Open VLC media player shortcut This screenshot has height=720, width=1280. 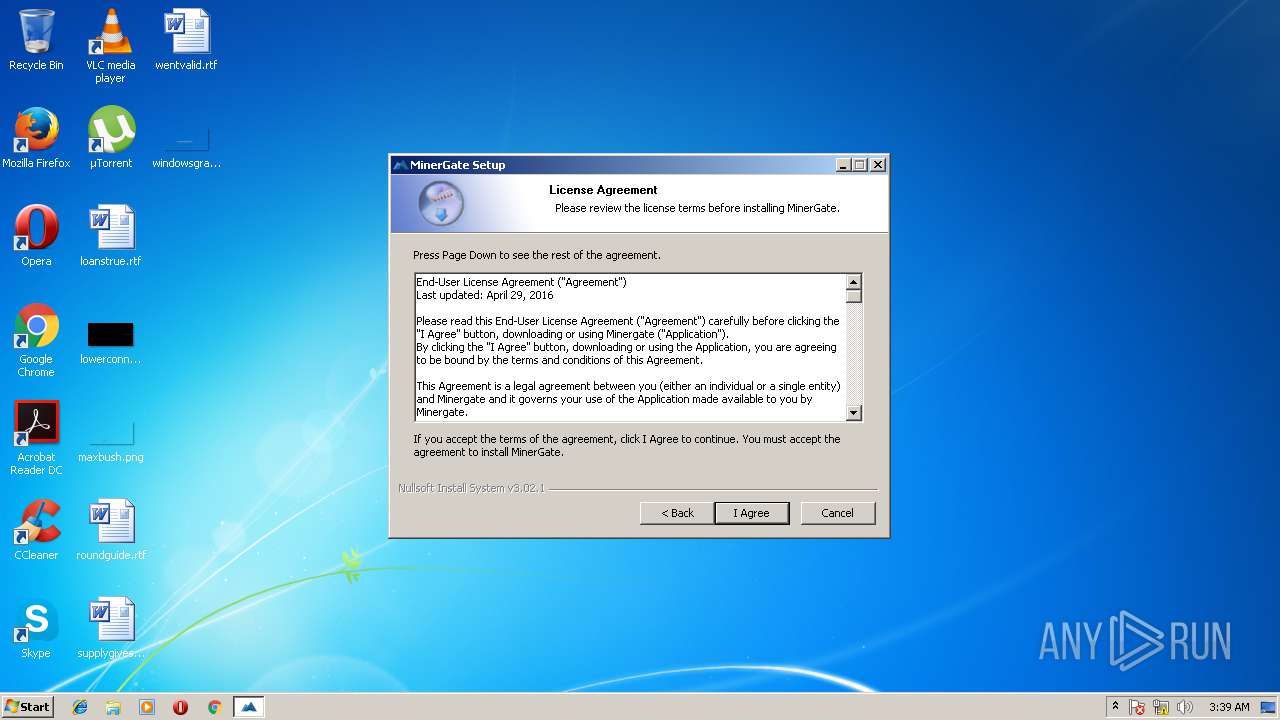tap(110, 46)
